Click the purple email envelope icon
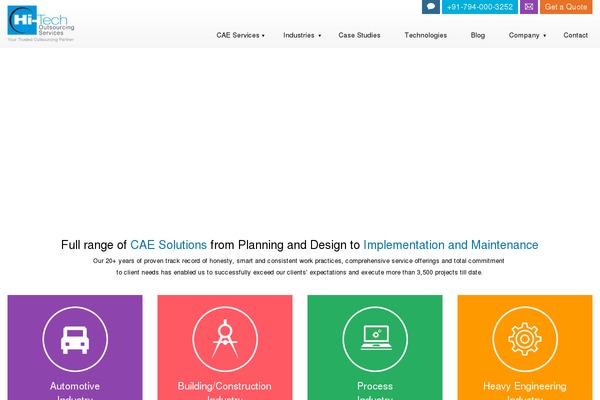Viewport: 600px width, 400px height. point(529,7)
